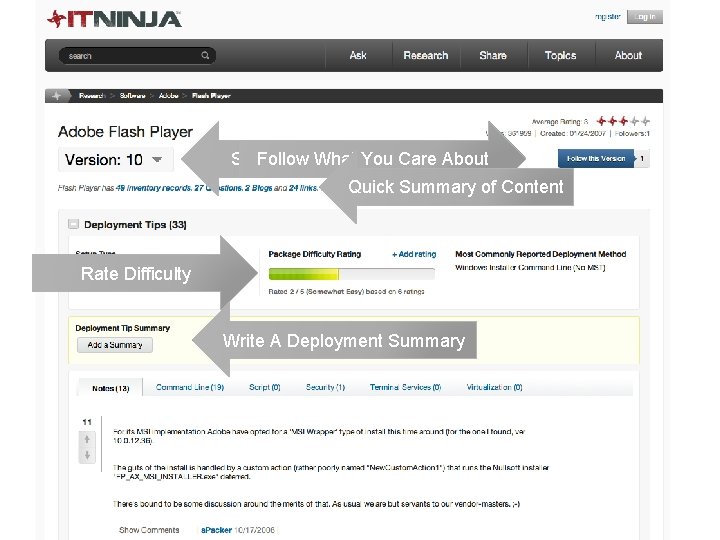Click the + Add rating link

414,254
